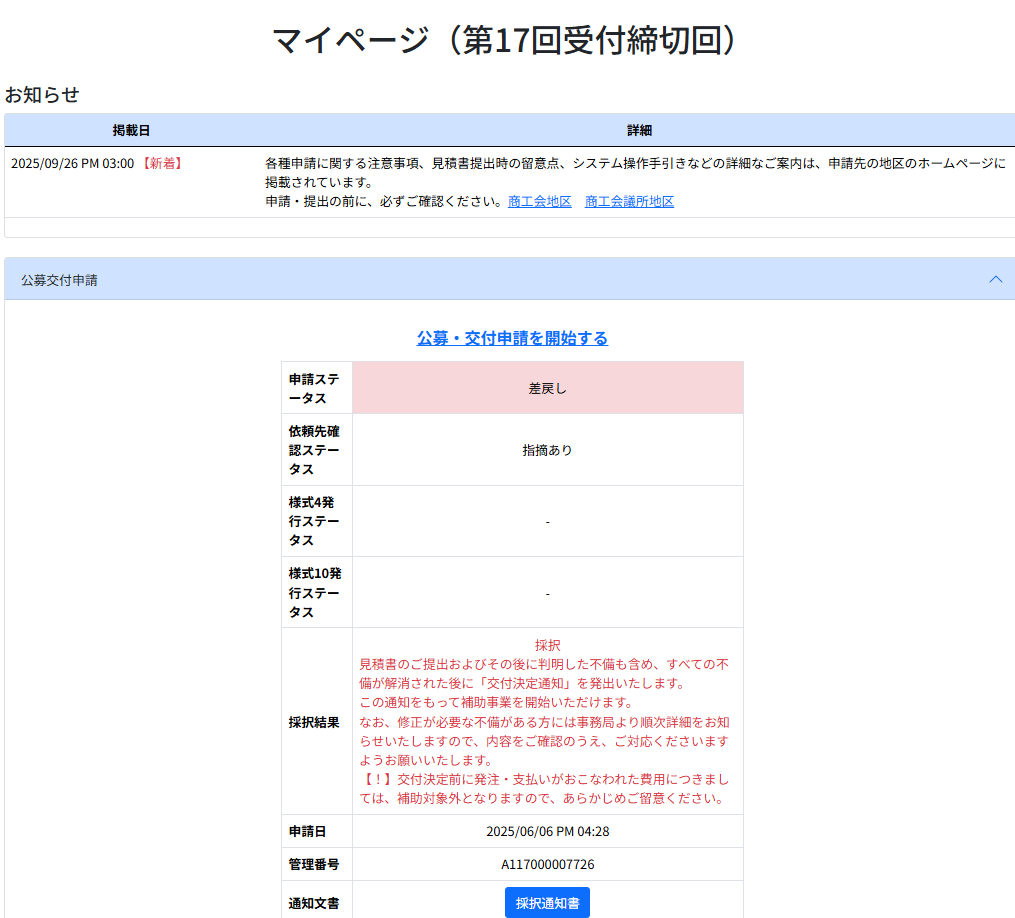The width and height of the screenshot is (1015, 918).
Task: Click the 指摘あり status value
Action: pyautogui.click(x=547, y=450)
